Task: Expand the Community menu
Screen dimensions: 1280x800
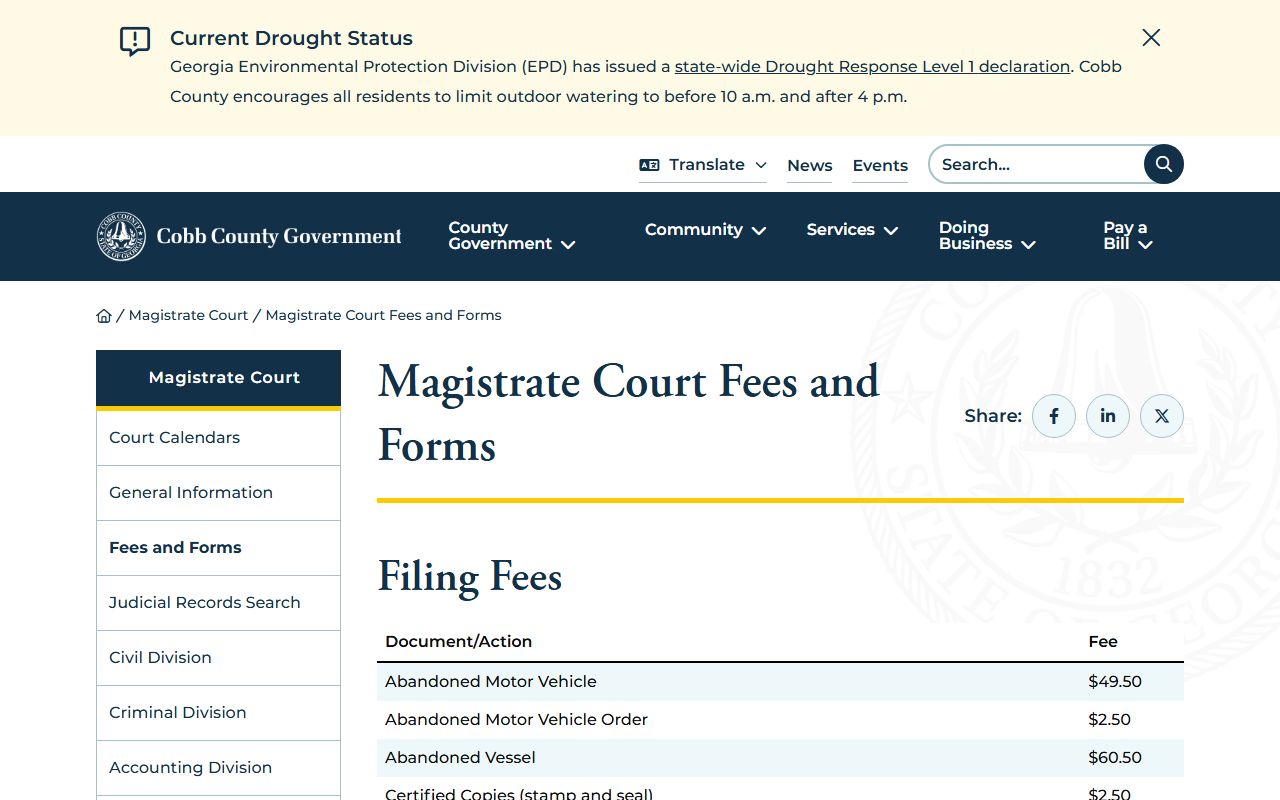Action: [x=705, y=230]
